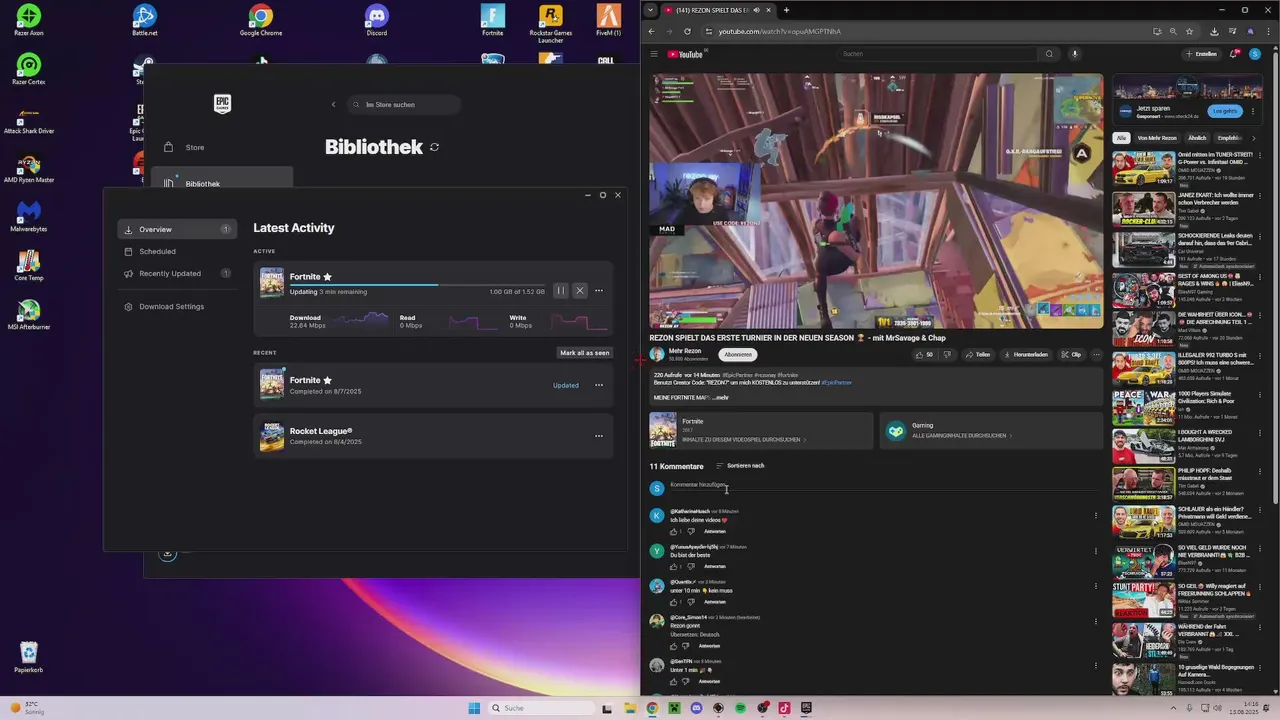
Task: Select the Von Mehr Rezon filter chip
Action: (x=1157, y=138)
